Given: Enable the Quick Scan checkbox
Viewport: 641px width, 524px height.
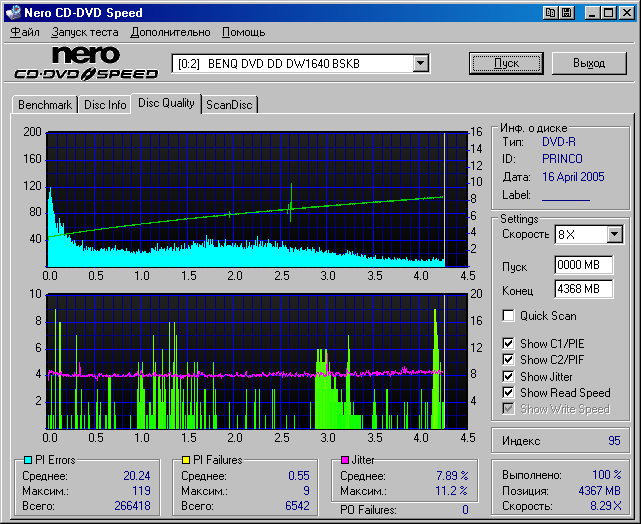Looking at the screenshot, I should [509, 316].
